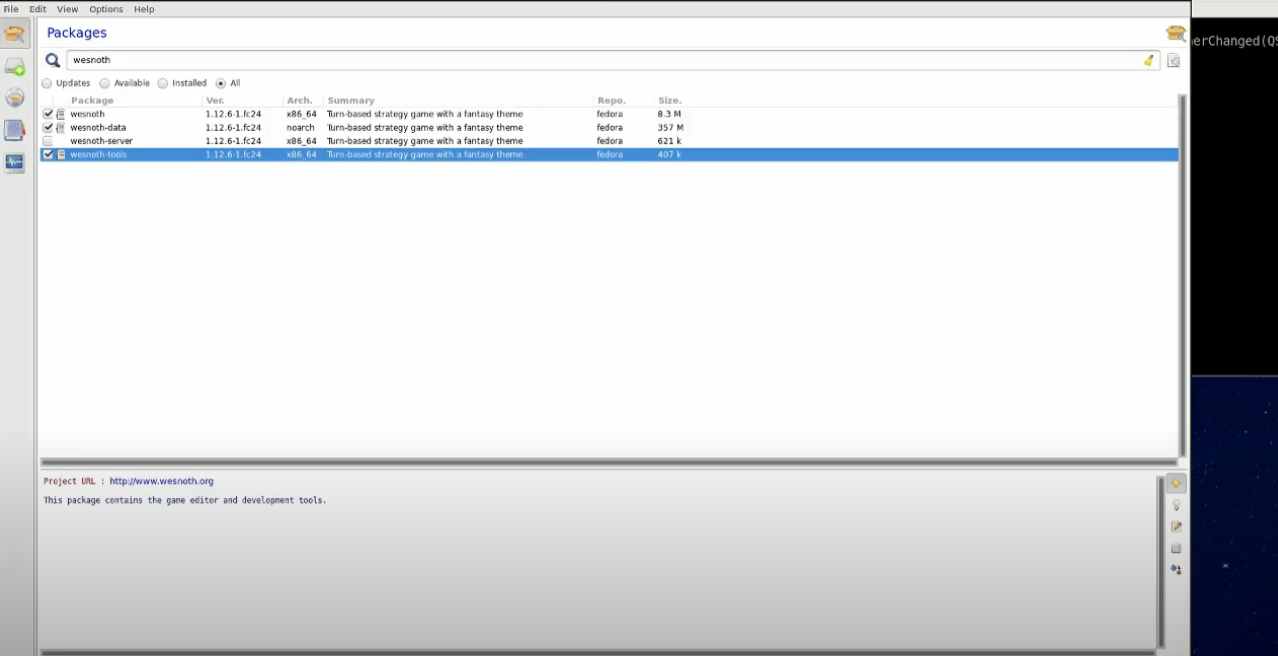The height and width of the screenshot is (656, 1278).
Task: Uncheck the wesnoth-tools package checkbox
Action: (x=48, y=155)
